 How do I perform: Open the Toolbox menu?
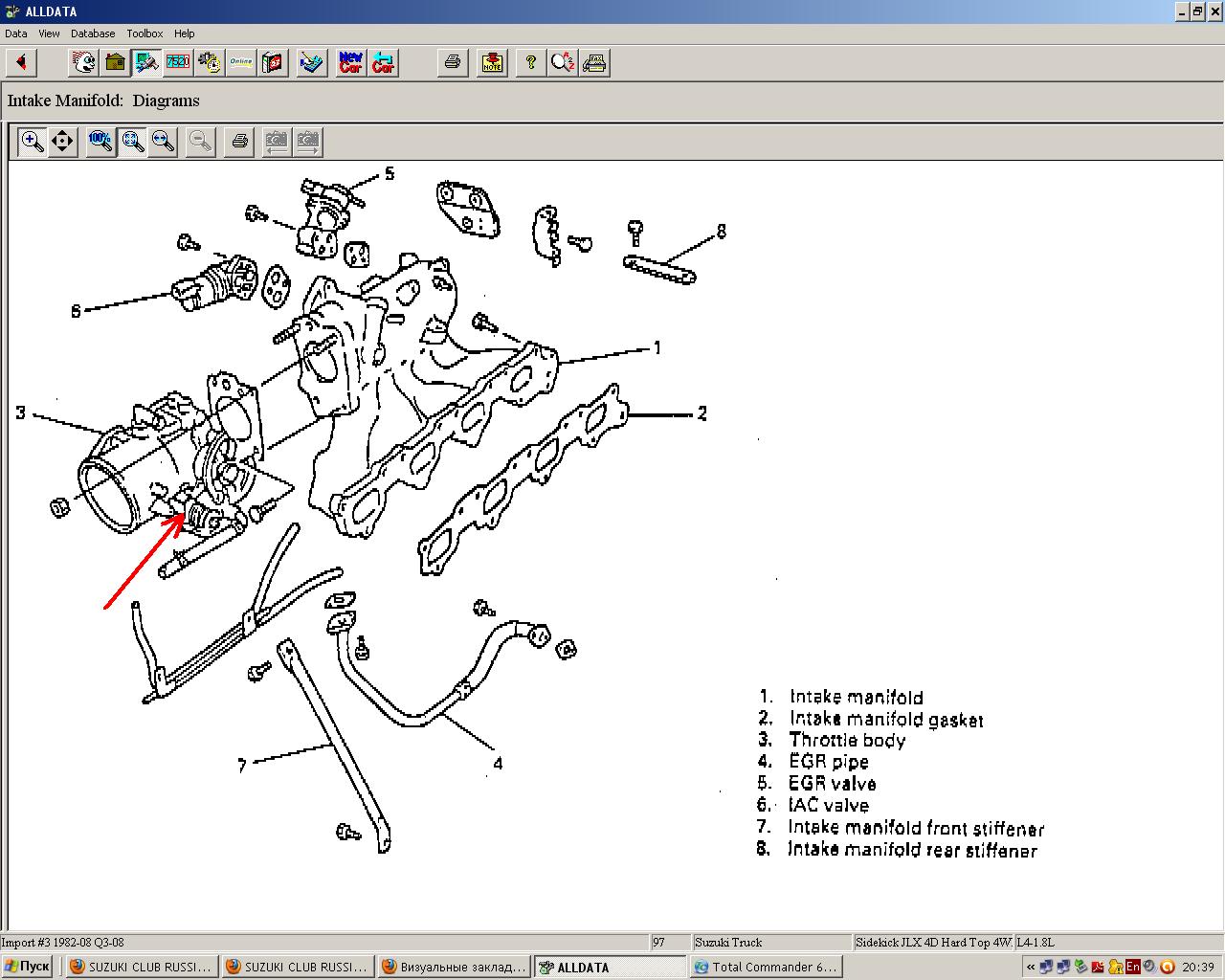145,33
